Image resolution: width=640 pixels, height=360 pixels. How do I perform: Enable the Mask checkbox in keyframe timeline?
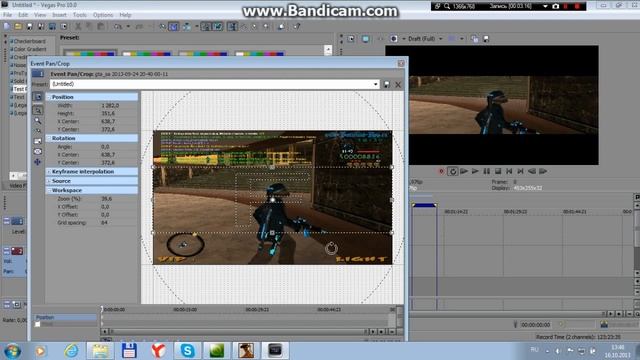[x=38, y=324]
